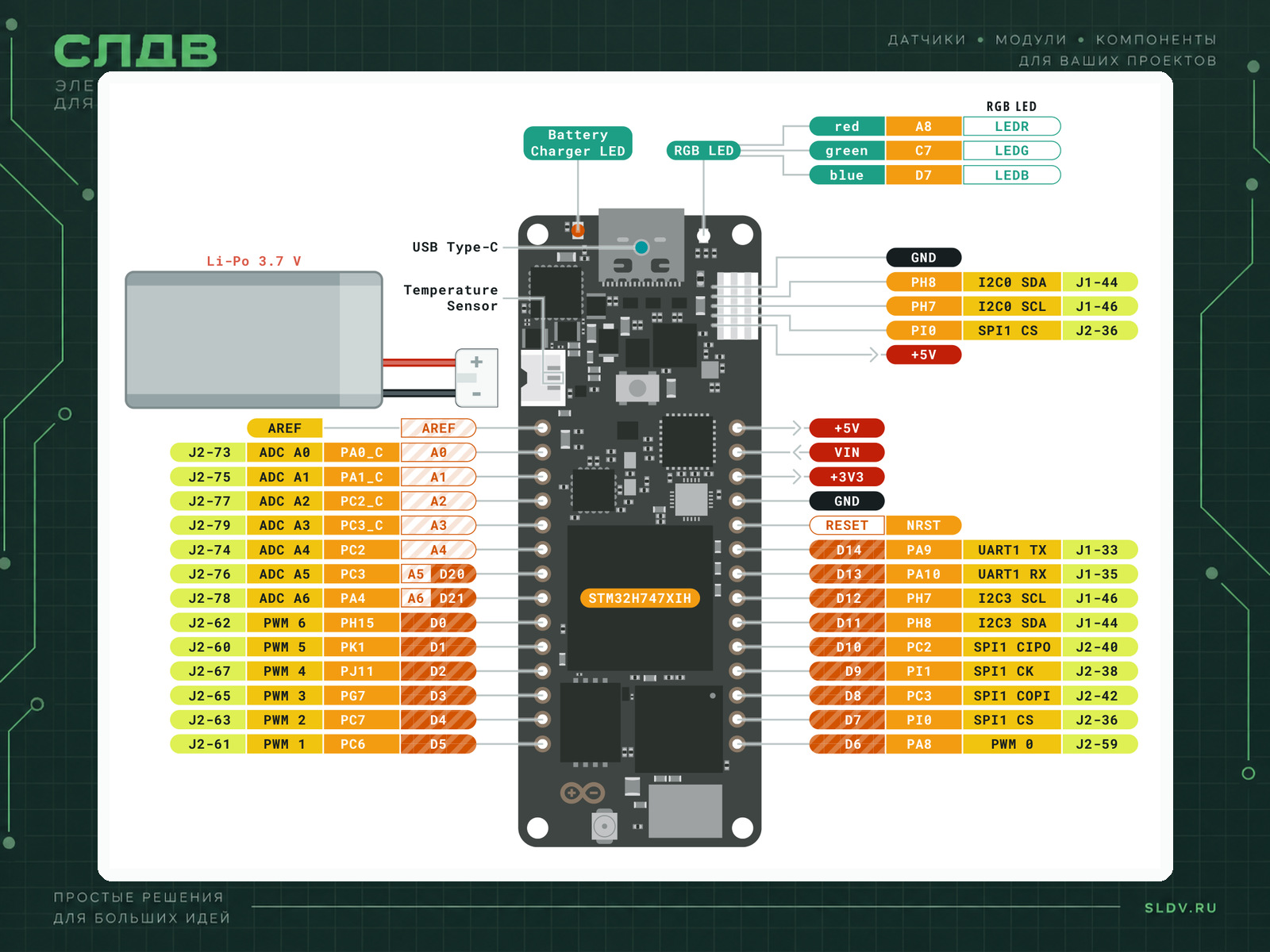
Task: Click the "Li-Po 3.7 V" text
Action: 254,261
